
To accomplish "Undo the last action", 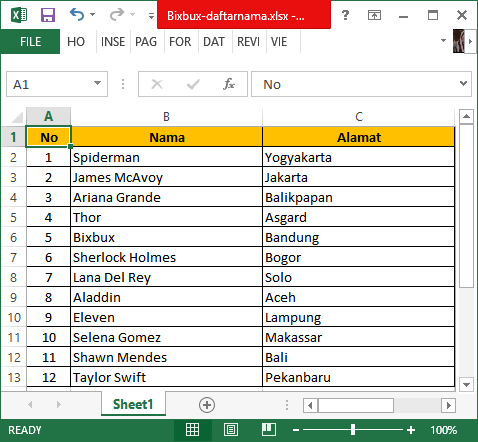I will pos(77,15).
